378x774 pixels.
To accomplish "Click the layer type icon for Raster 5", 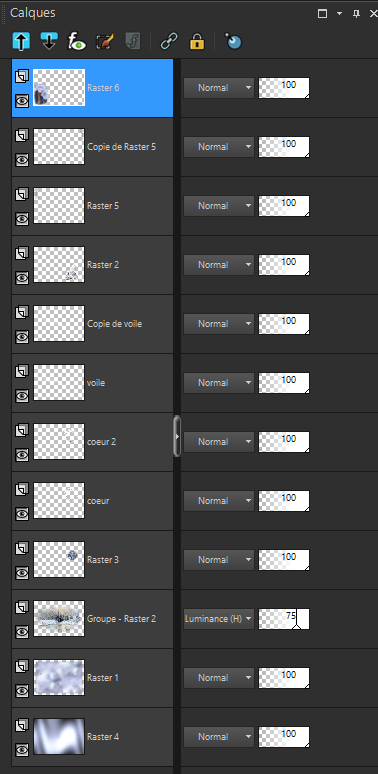I will [x=22, y=194].
